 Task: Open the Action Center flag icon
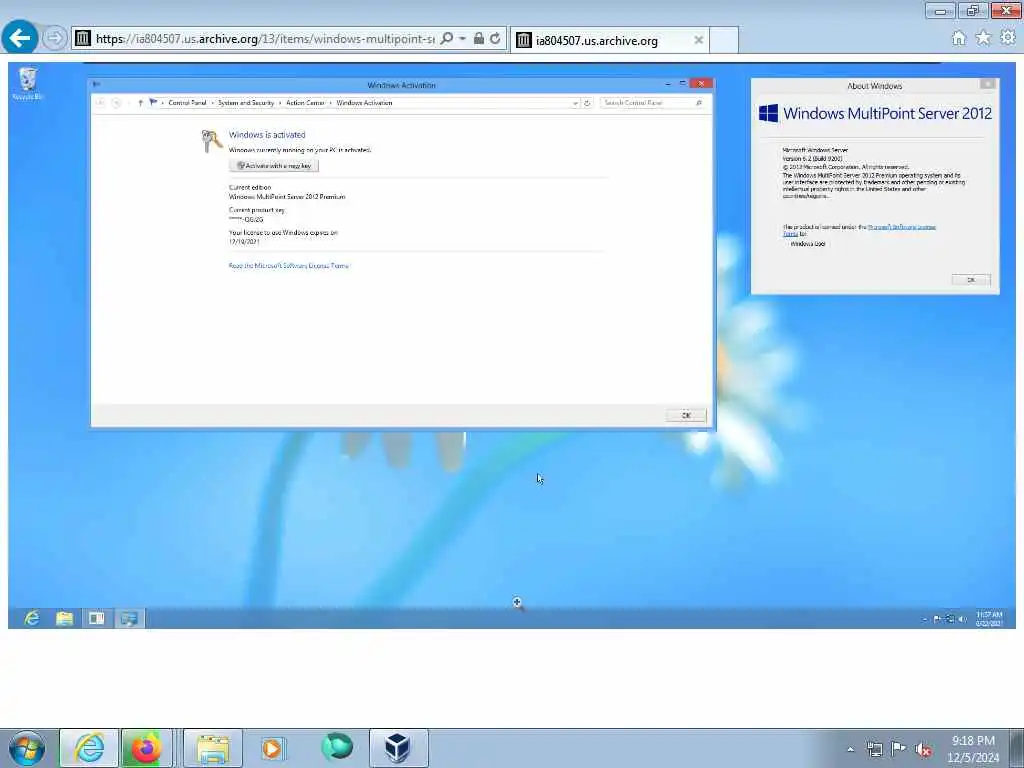pyautogui.click(x=899, y=749)
